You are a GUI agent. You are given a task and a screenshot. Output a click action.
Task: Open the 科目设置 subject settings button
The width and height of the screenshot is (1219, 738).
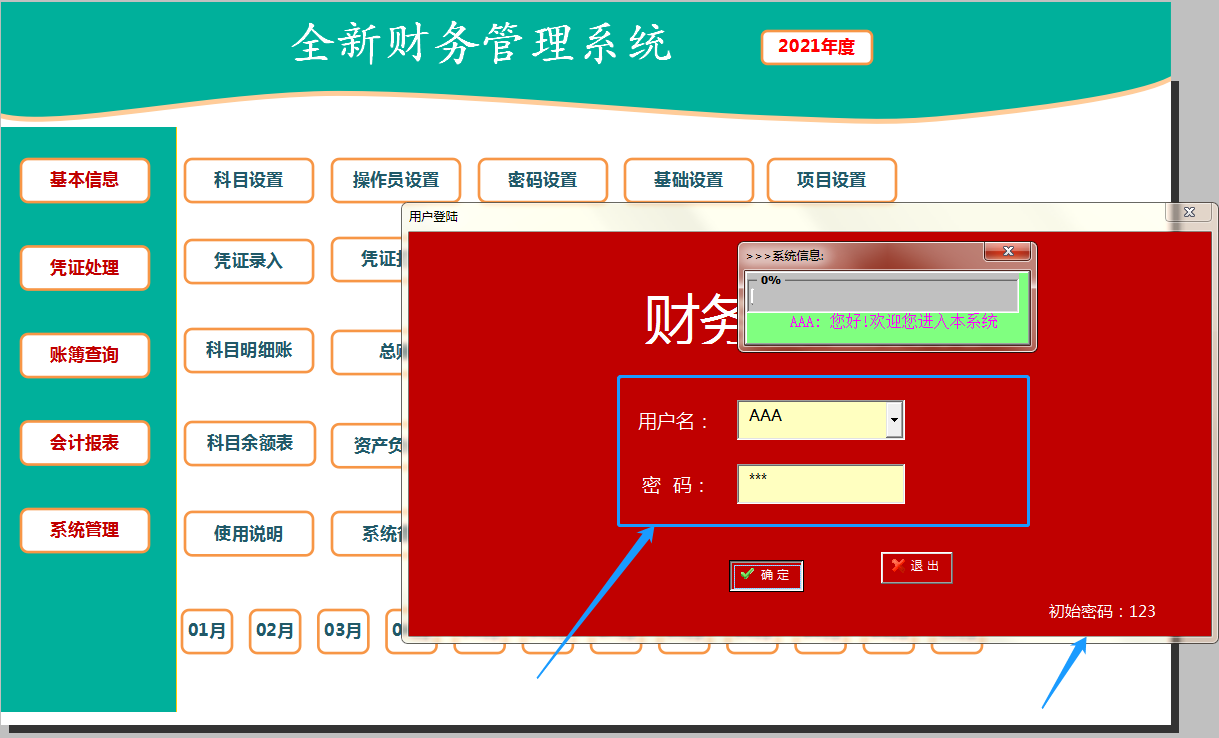coord(248,180)
